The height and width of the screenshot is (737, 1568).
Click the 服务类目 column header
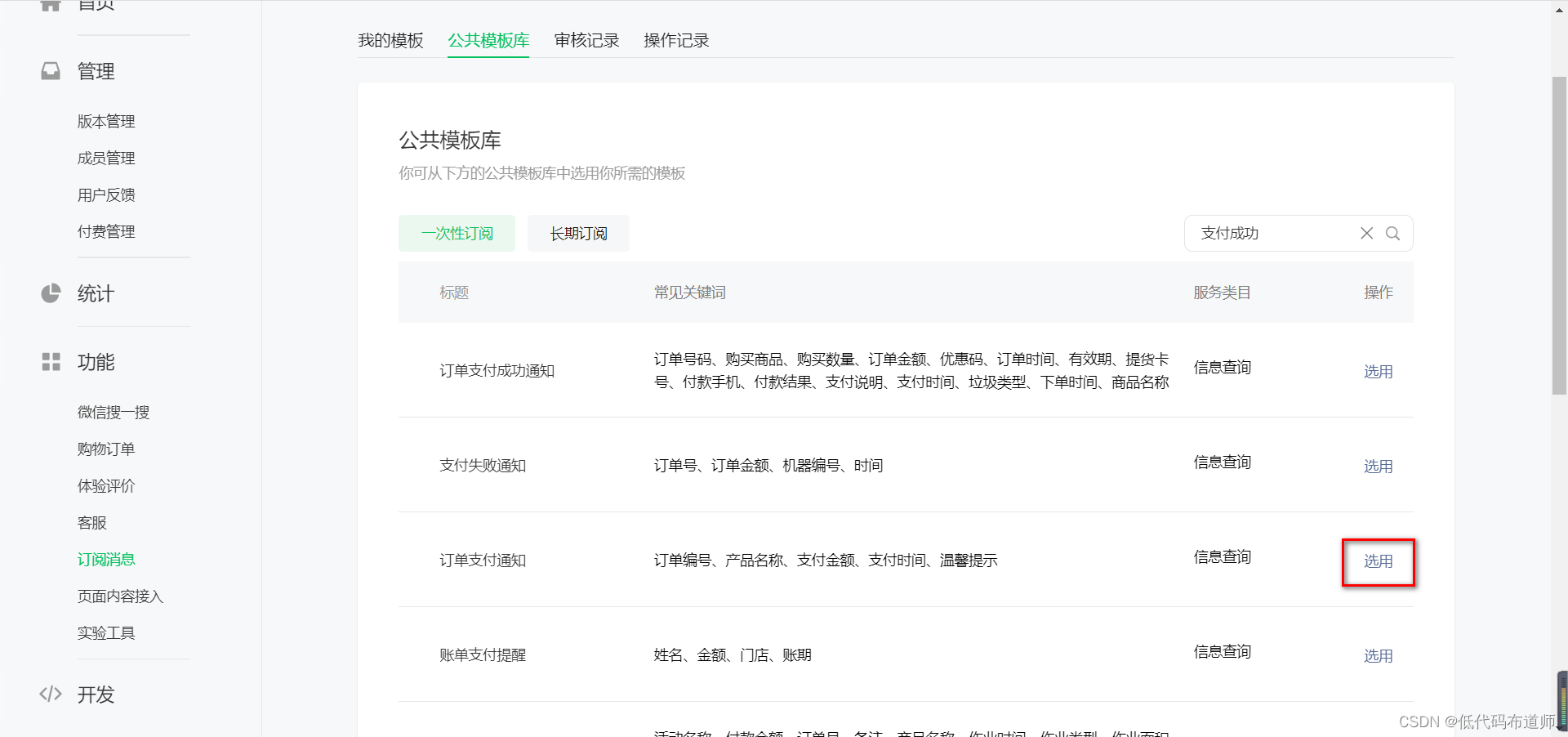[x=1222, y=293]
